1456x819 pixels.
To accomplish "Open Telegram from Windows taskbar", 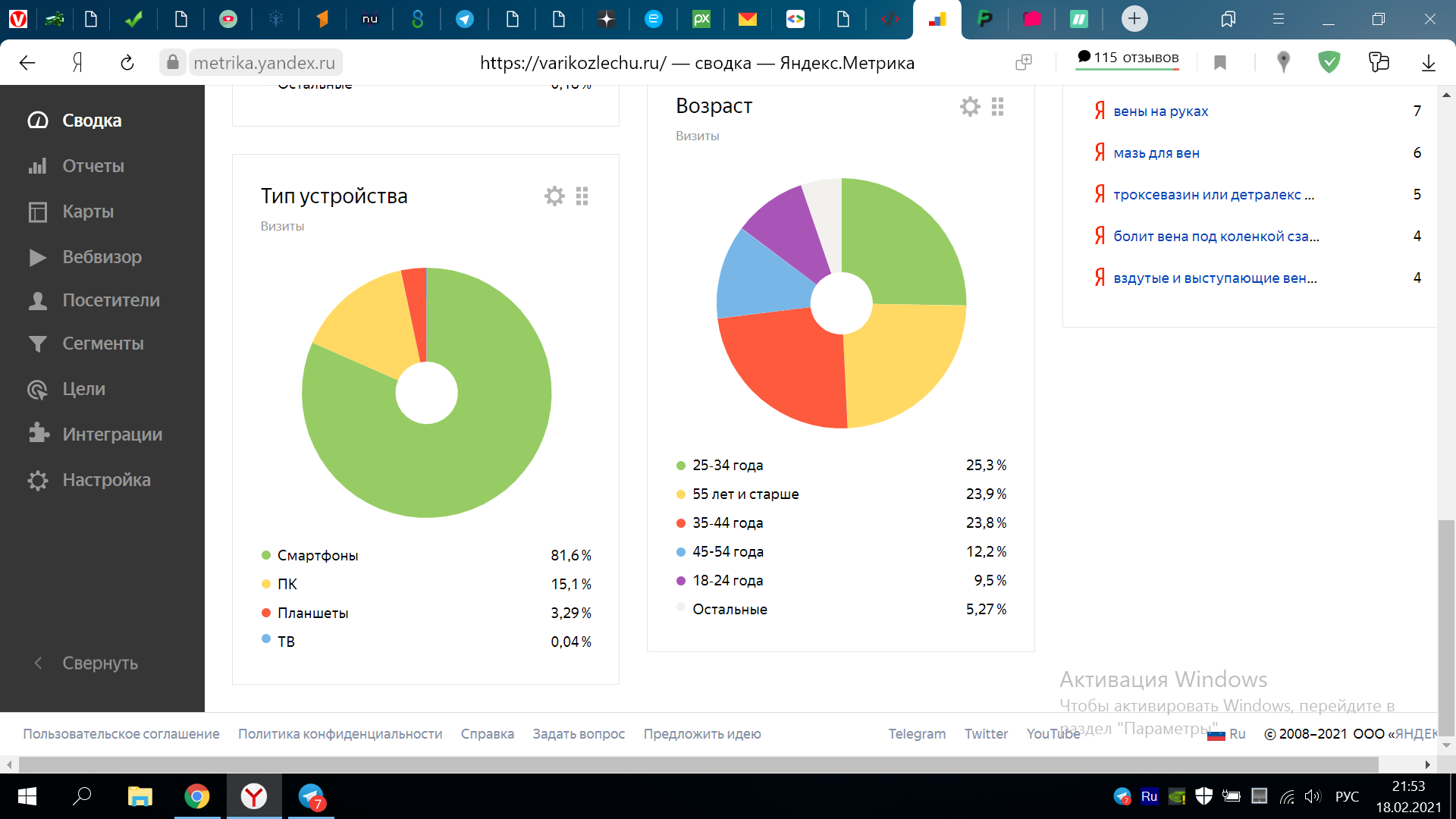I will point(311,796).
